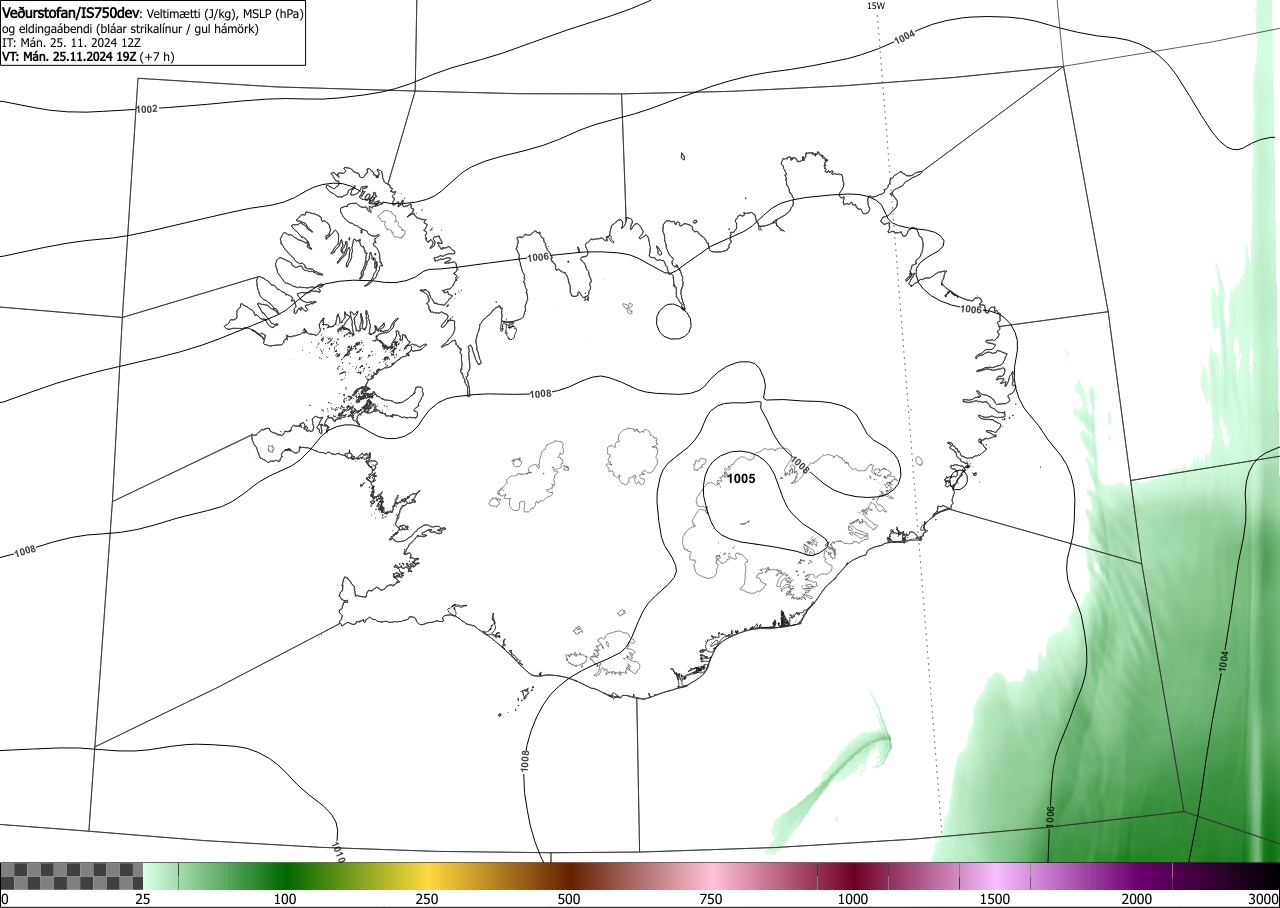The image size is (1280, 908).
Task: Click the valid time 'VT: Mán. 25.11.2024 19Z (+7 h)'
Action: pos(88,57)
